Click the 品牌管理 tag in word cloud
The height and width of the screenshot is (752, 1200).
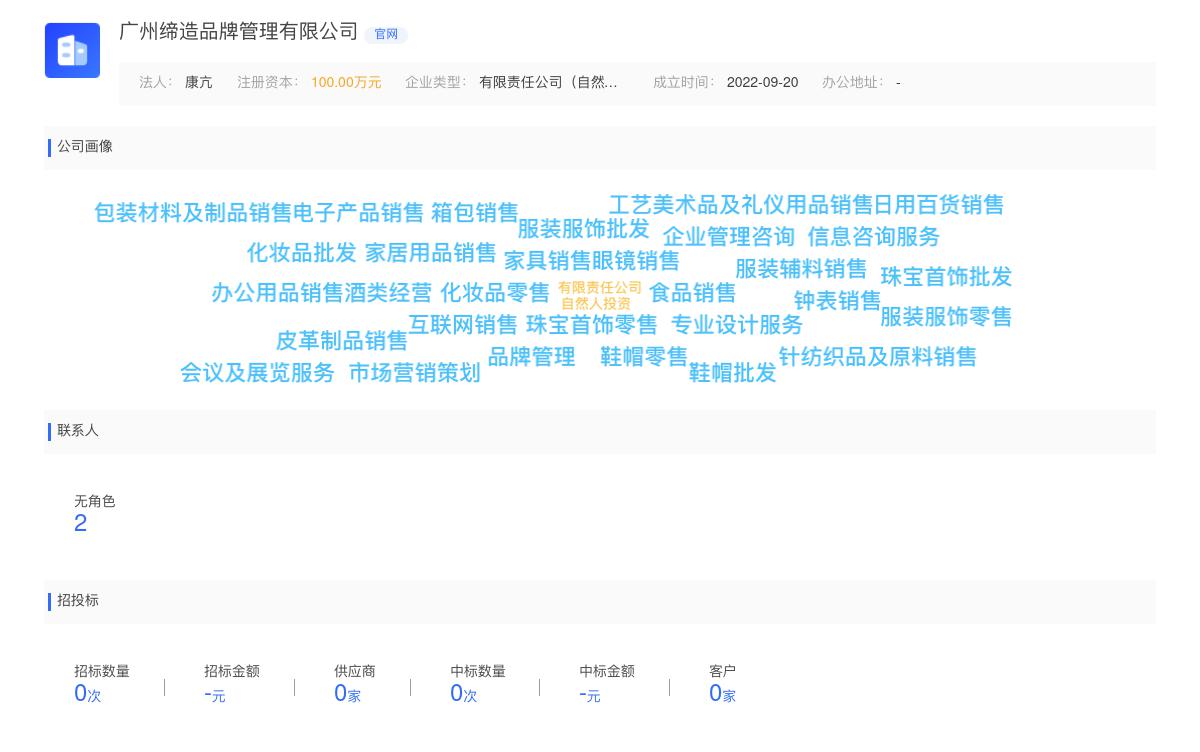(532, 356)
